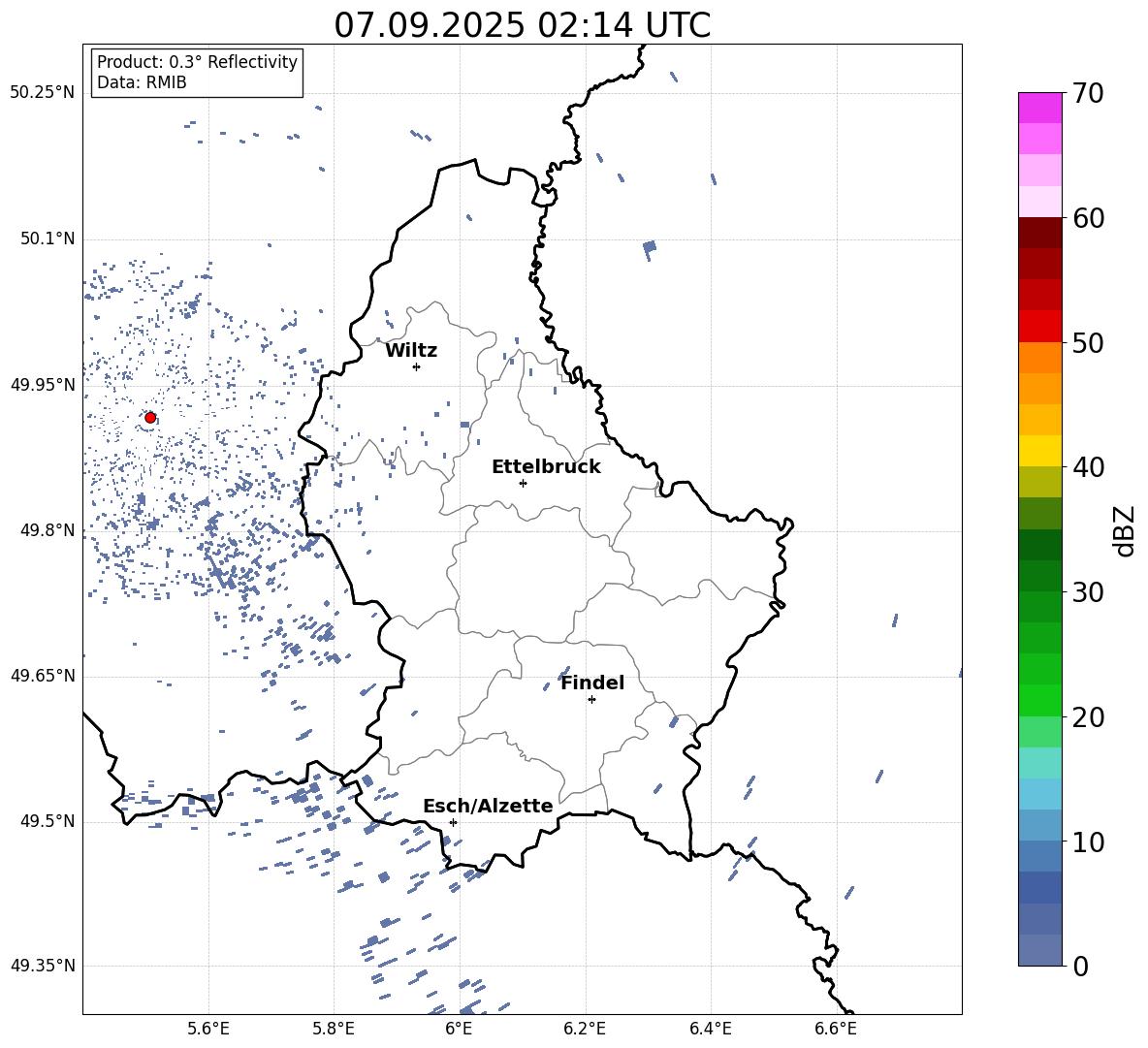
Task: Click the 30 value on colorbar
Action: [x=1088, y=592]
